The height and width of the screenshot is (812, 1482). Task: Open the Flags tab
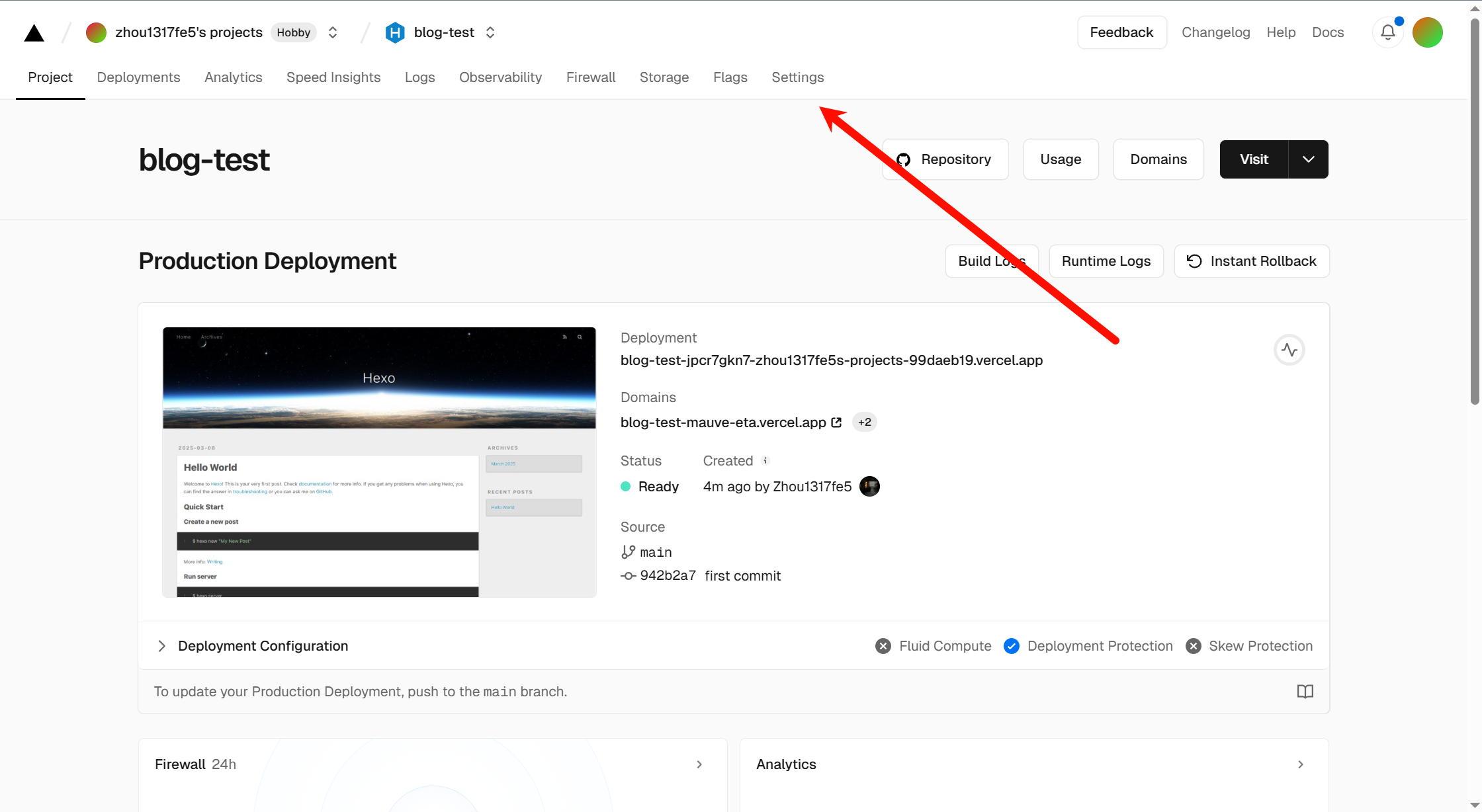click(730, 77)
